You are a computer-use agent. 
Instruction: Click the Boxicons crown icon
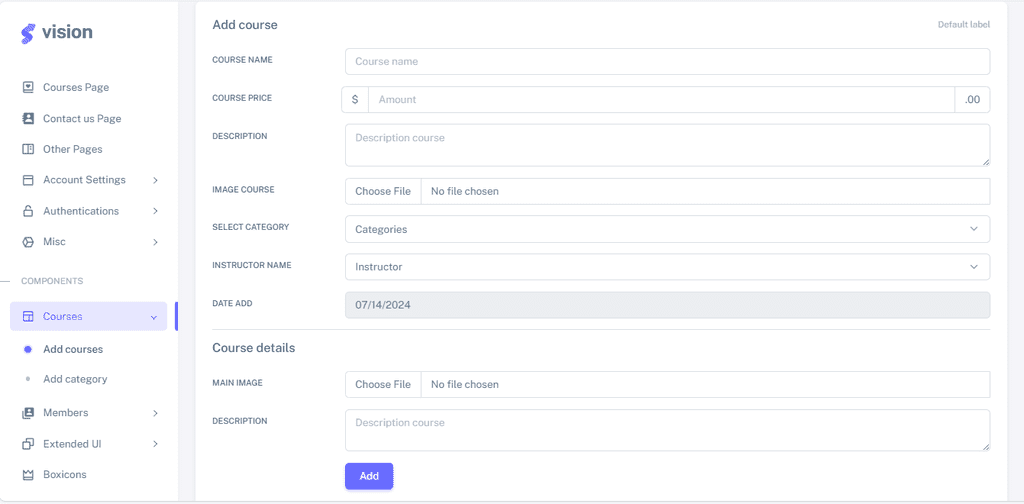point(27,475)
